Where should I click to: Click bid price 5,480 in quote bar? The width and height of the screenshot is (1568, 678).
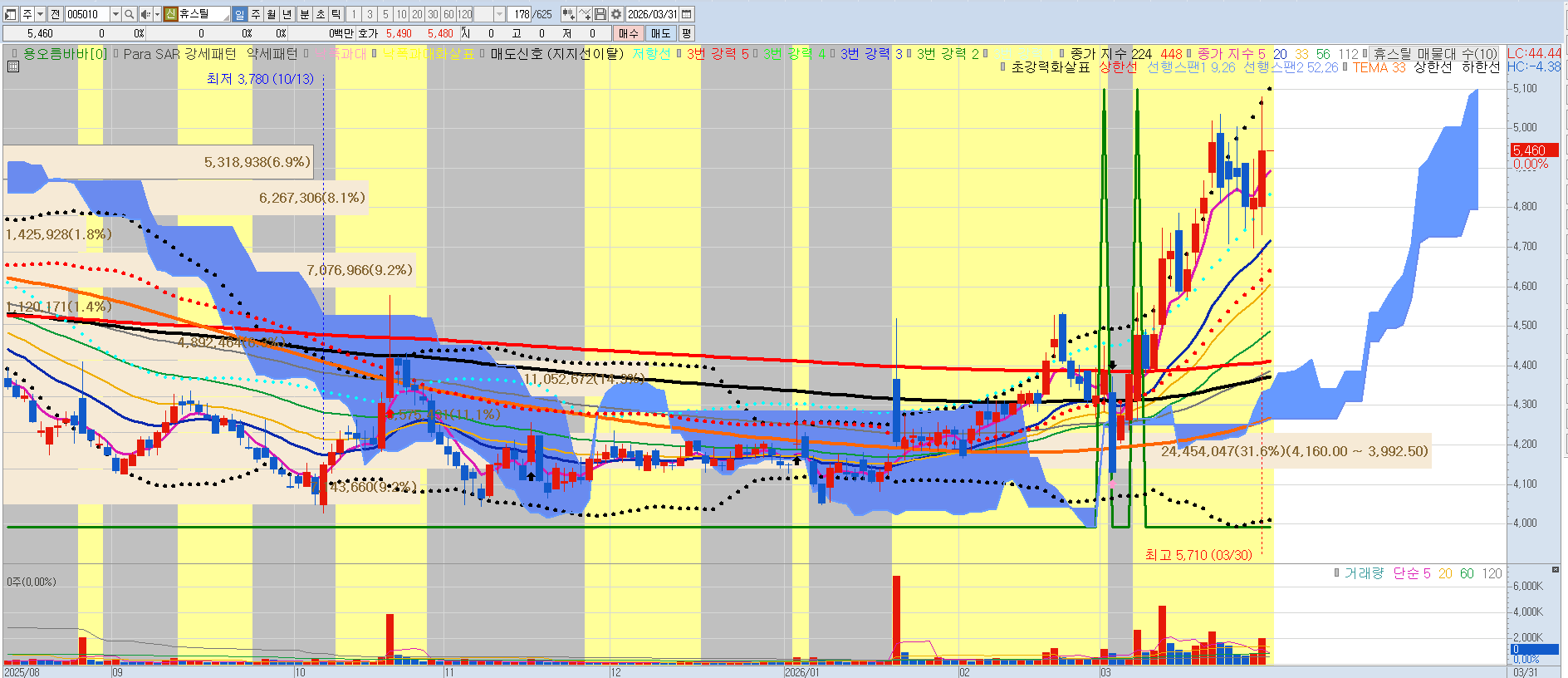pyautogui.click(x=440, y=33)
